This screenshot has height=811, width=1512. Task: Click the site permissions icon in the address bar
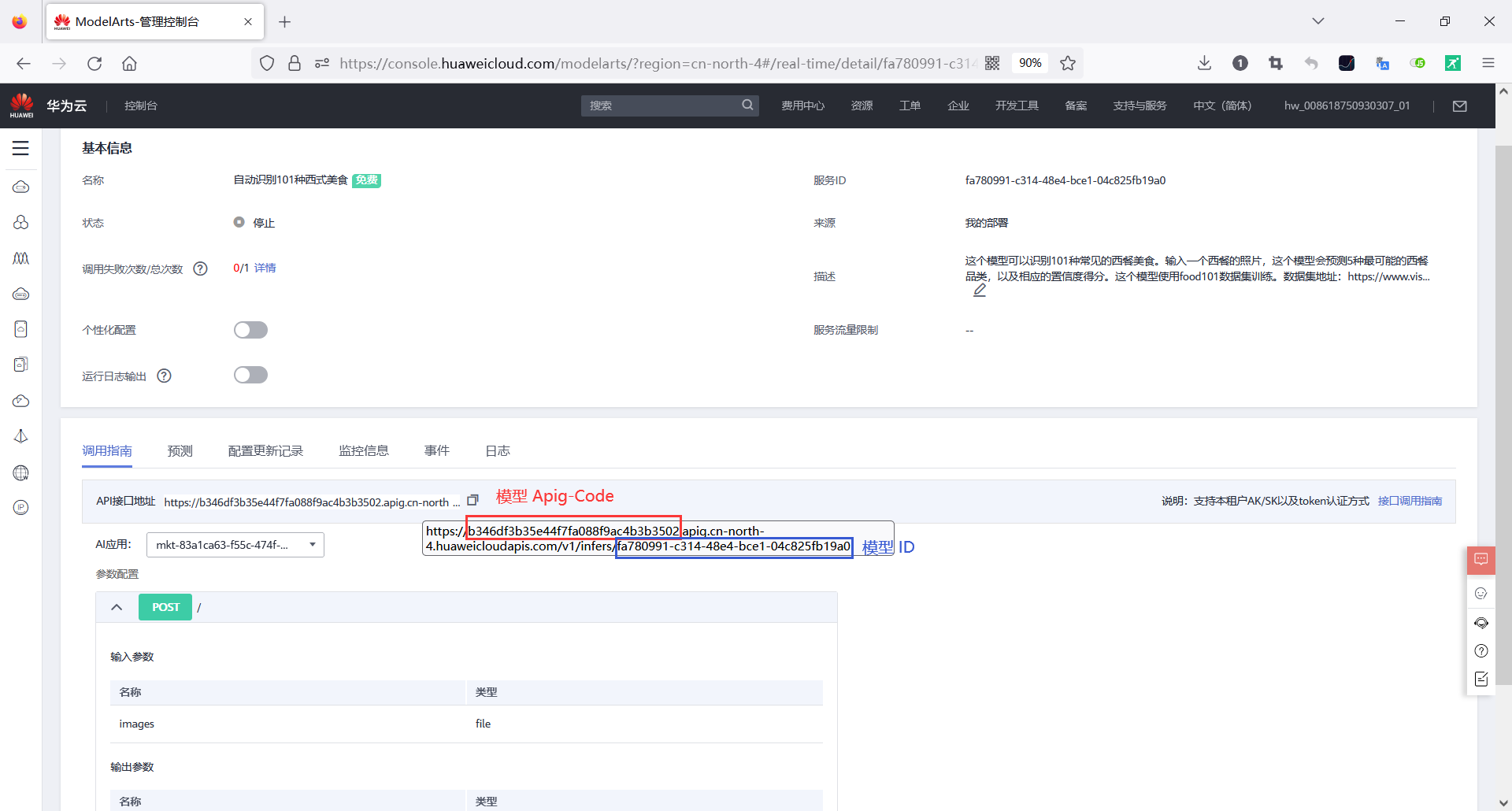pyautogui.click(x=322, y=63)
